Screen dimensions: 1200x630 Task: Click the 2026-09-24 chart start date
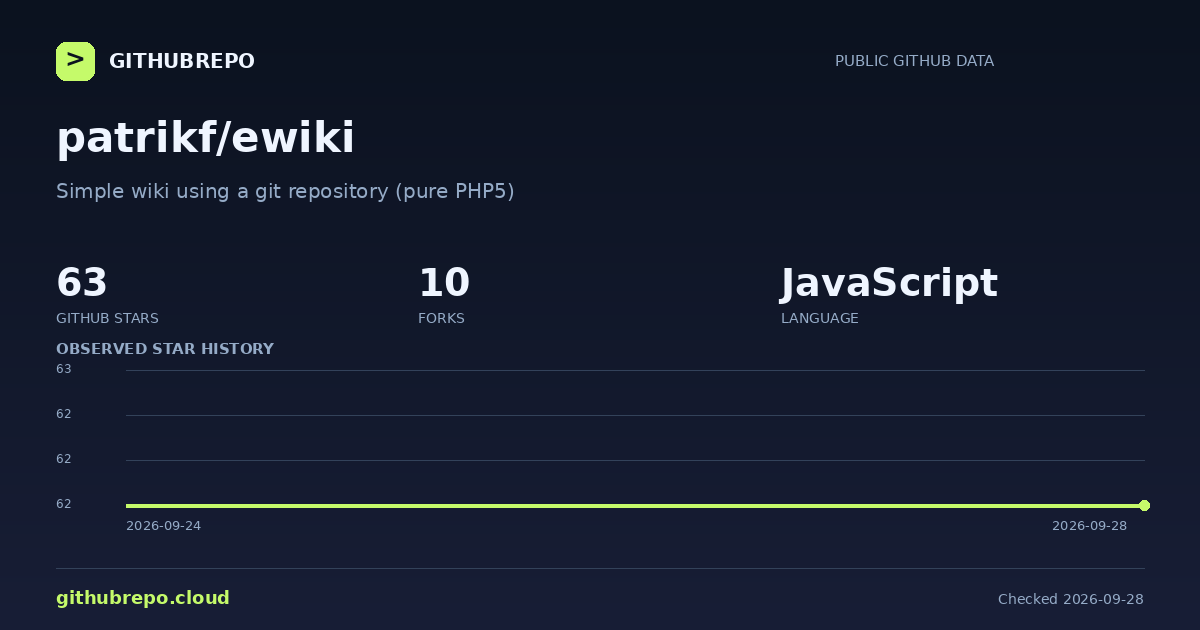point(163,526)
